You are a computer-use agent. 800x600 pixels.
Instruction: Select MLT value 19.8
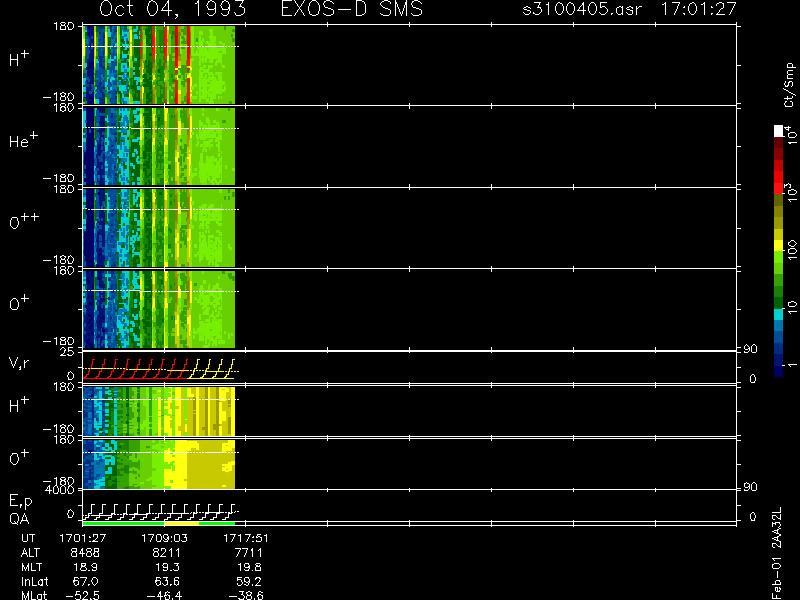point(251,567)
